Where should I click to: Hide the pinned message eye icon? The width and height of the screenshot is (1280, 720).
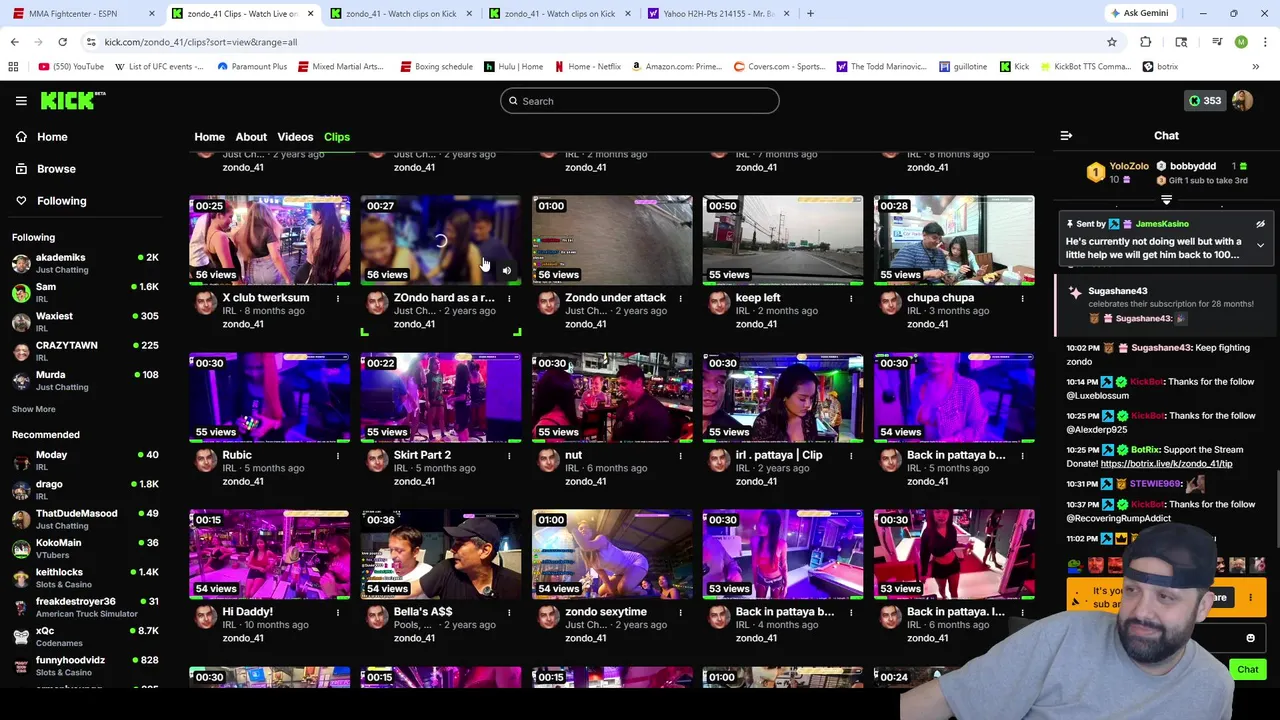1260,224
